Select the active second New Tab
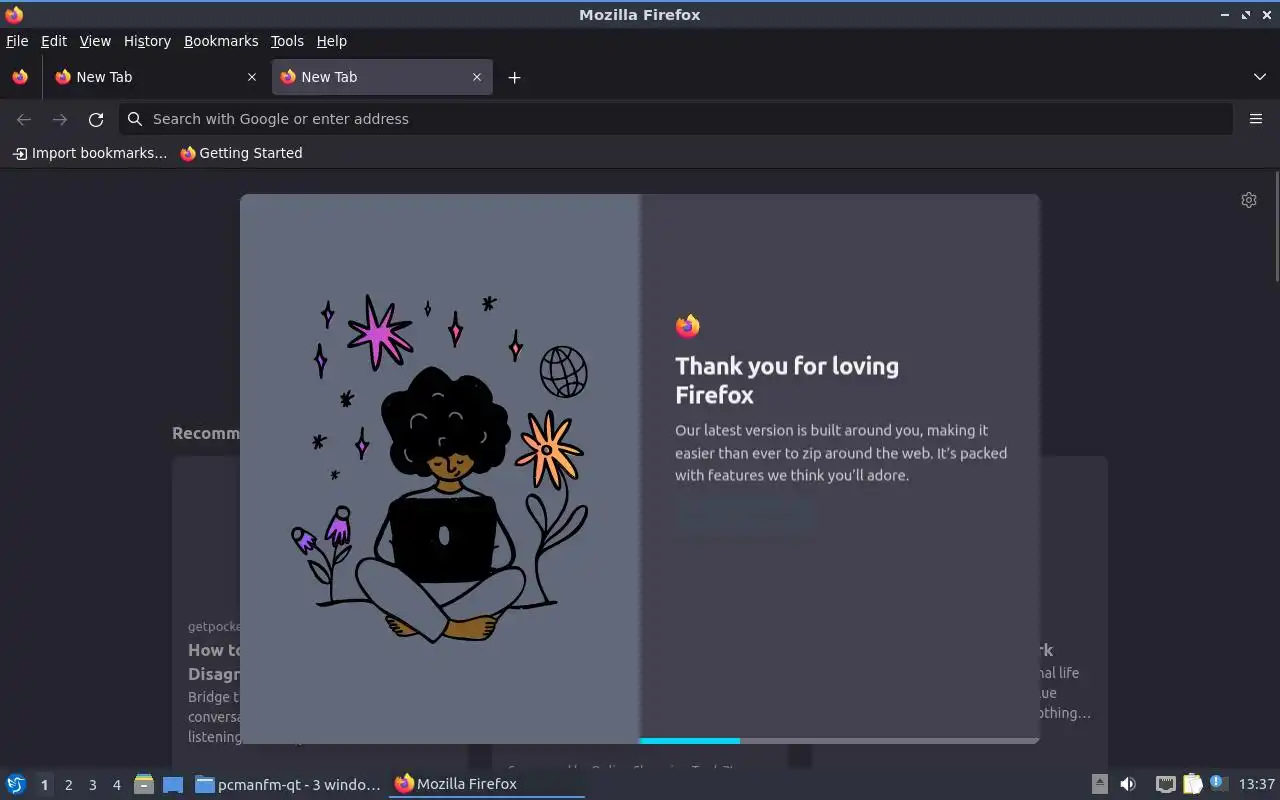This screenshot has width=1280, height=800. 382,77
